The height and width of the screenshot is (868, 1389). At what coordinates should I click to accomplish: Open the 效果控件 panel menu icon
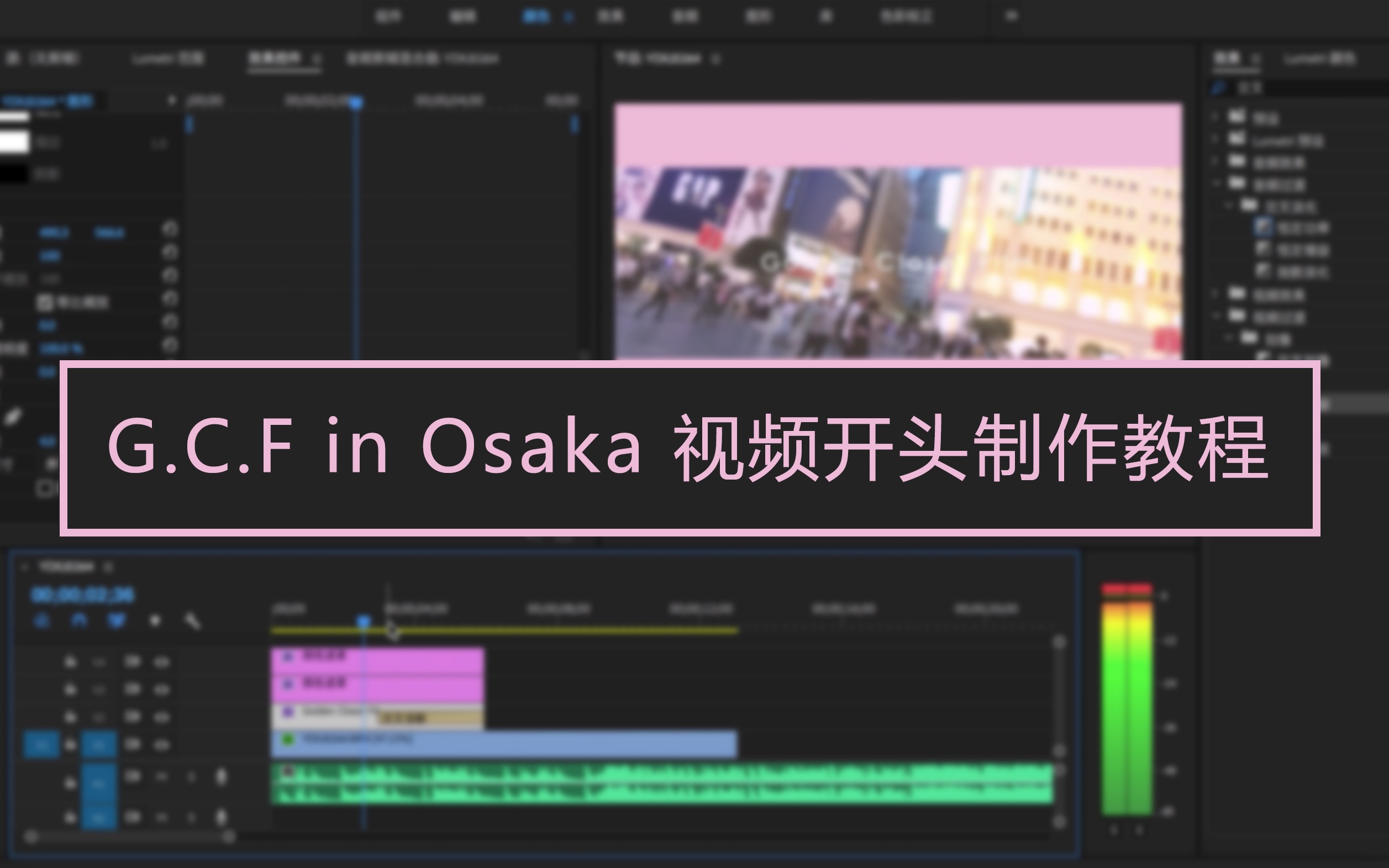pos(316,59)
